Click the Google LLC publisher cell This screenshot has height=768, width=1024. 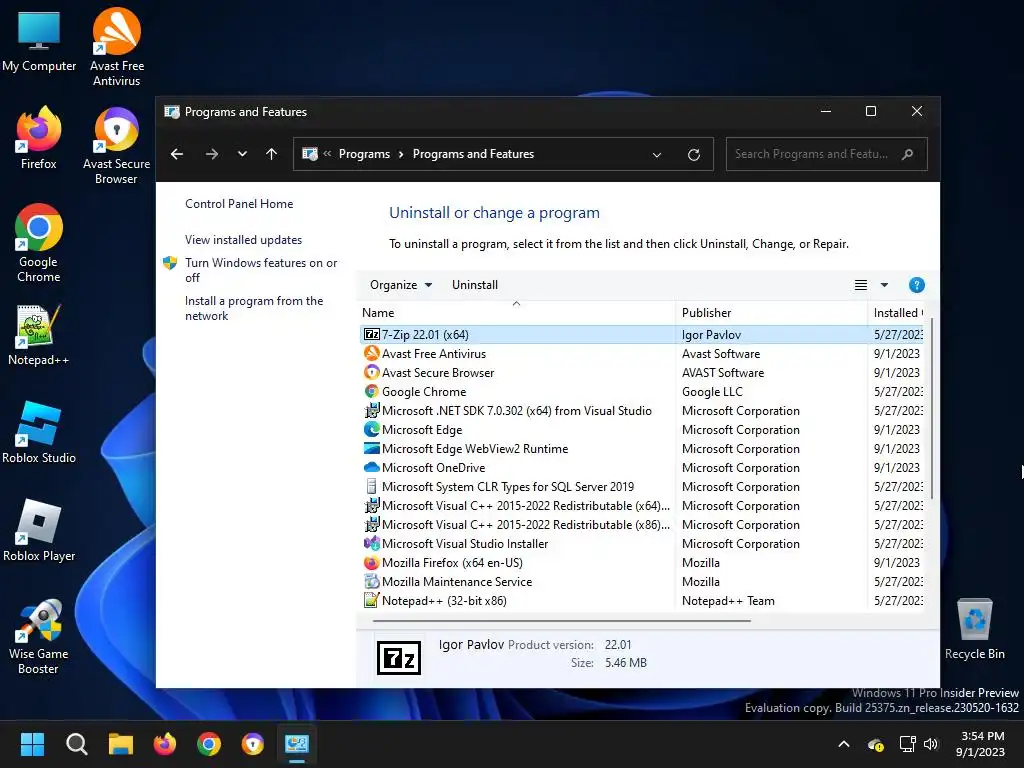point(712,391)
